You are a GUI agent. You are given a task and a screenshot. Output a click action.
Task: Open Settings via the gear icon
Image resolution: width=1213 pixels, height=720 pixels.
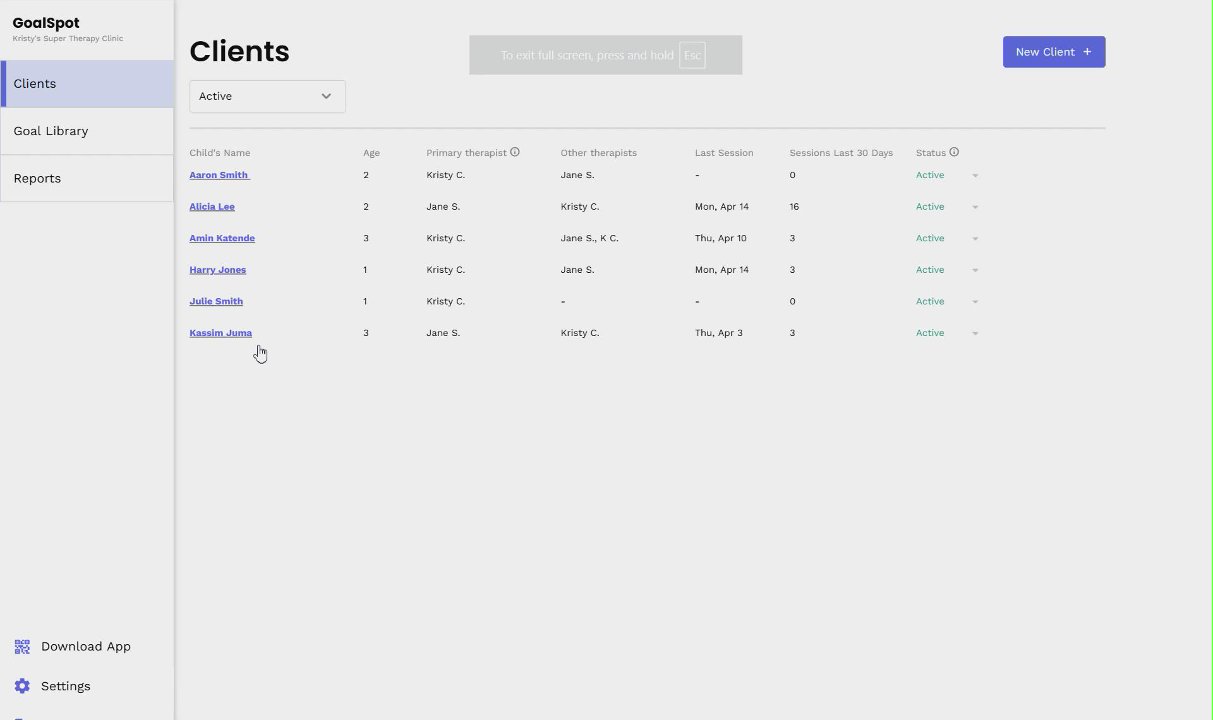point(22,686)
